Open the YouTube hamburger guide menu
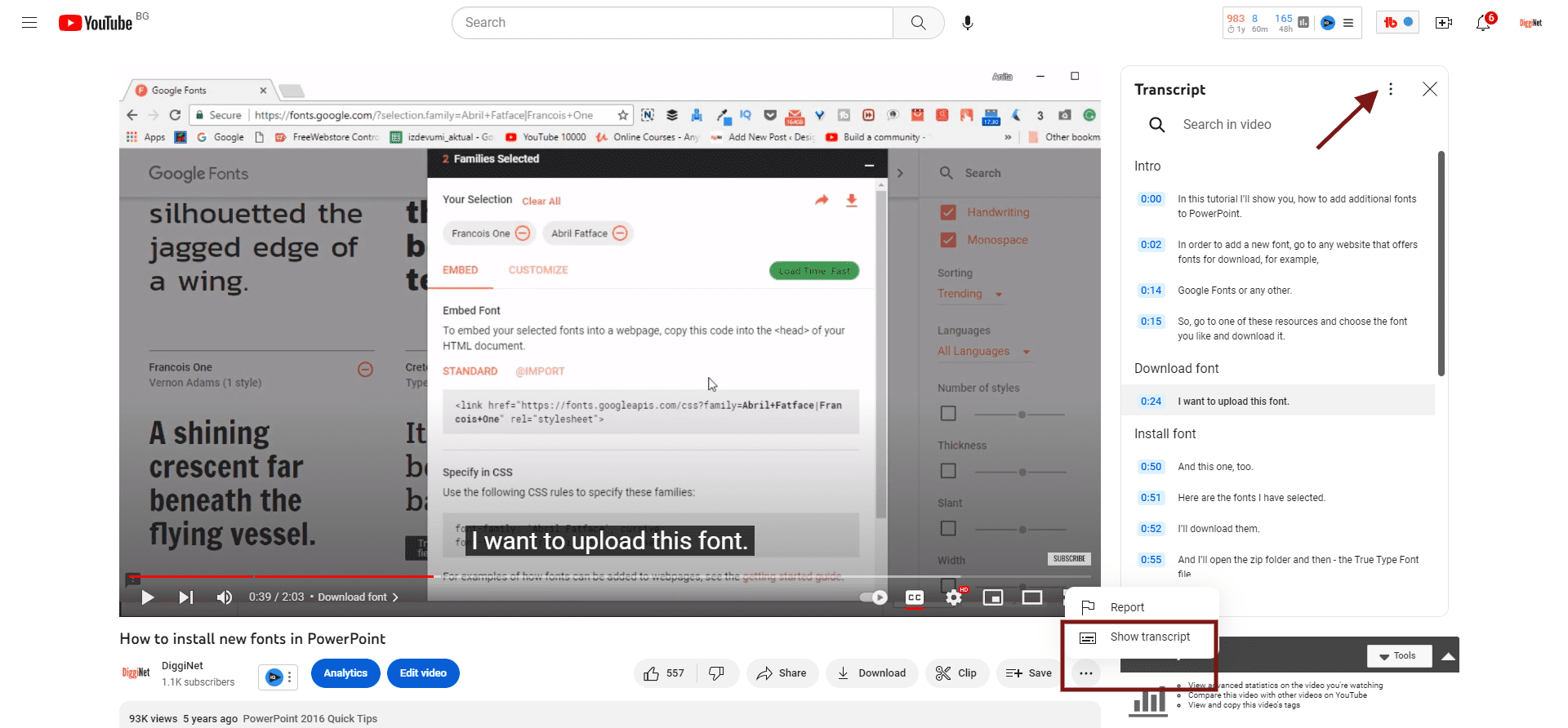Screen dimensions: 1568x728 [x=29, y=23]
